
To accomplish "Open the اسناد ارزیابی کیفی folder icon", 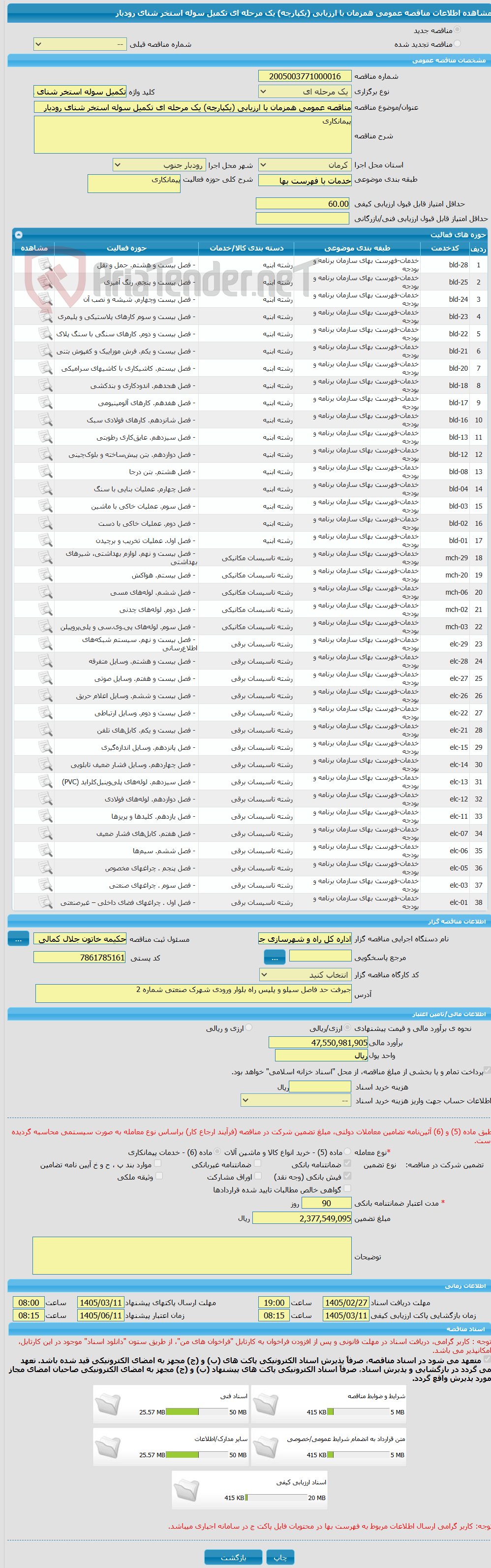I will click(x=186, y=1490).
